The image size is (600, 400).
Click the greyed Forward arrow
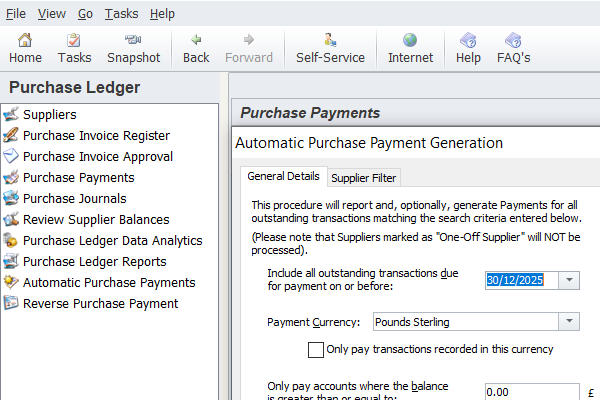(249, 40)
